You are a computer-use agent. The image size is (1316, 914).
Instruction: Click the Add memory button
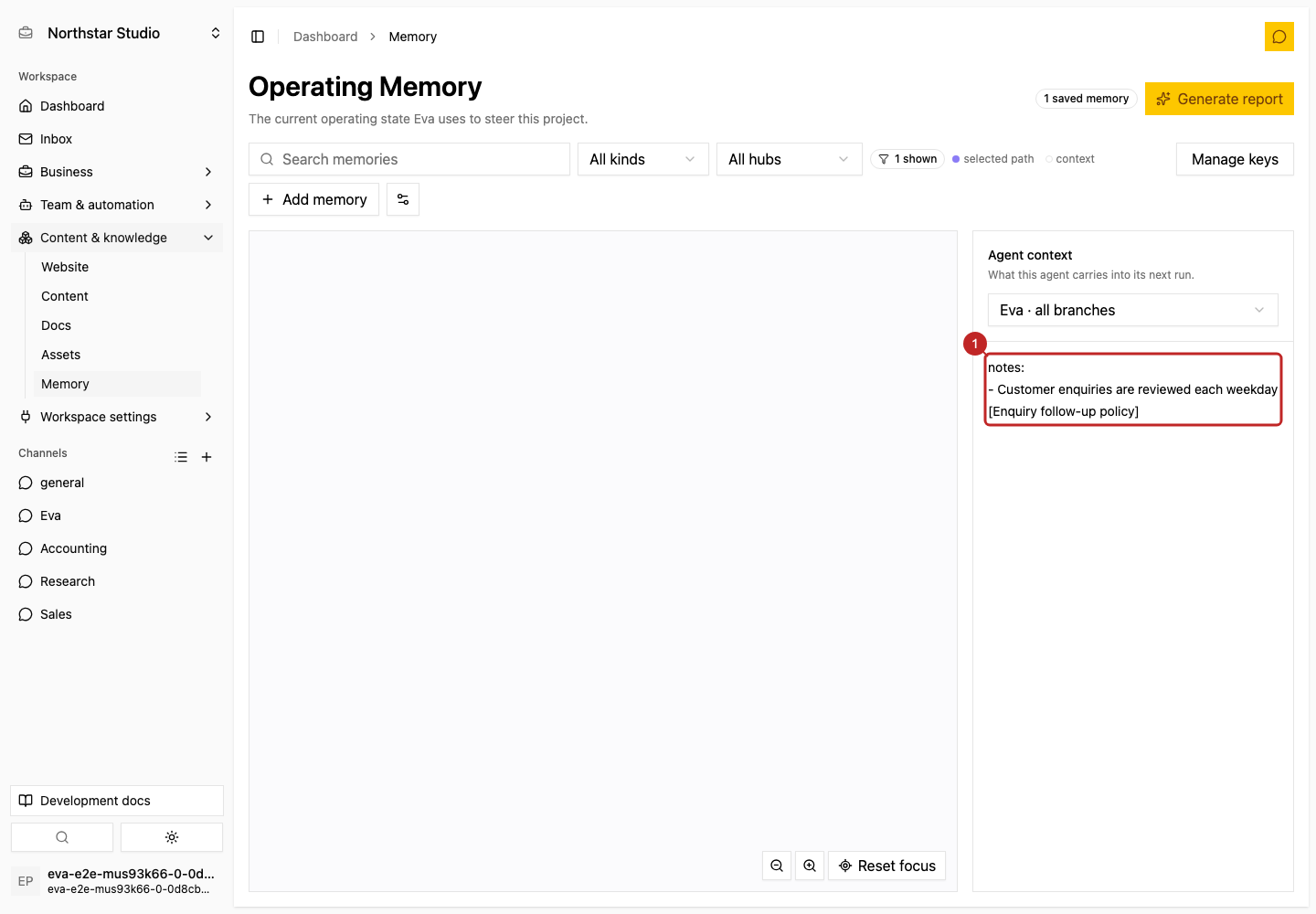[x=313, y=199]
